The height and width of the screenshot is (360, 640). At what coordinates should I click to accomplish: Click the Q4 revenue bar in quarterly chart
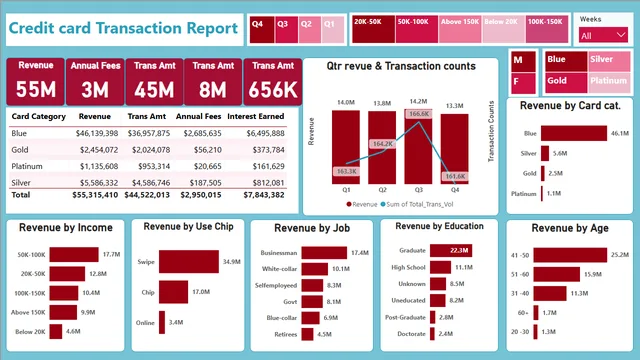pos(455,149)
